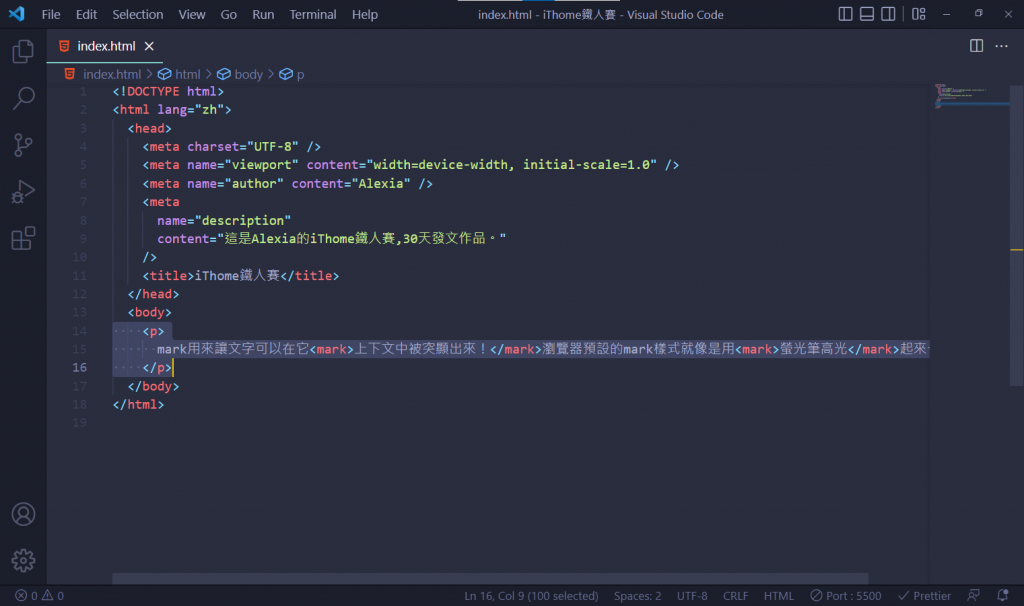Open the Edit menu

[x=86, y=14]
